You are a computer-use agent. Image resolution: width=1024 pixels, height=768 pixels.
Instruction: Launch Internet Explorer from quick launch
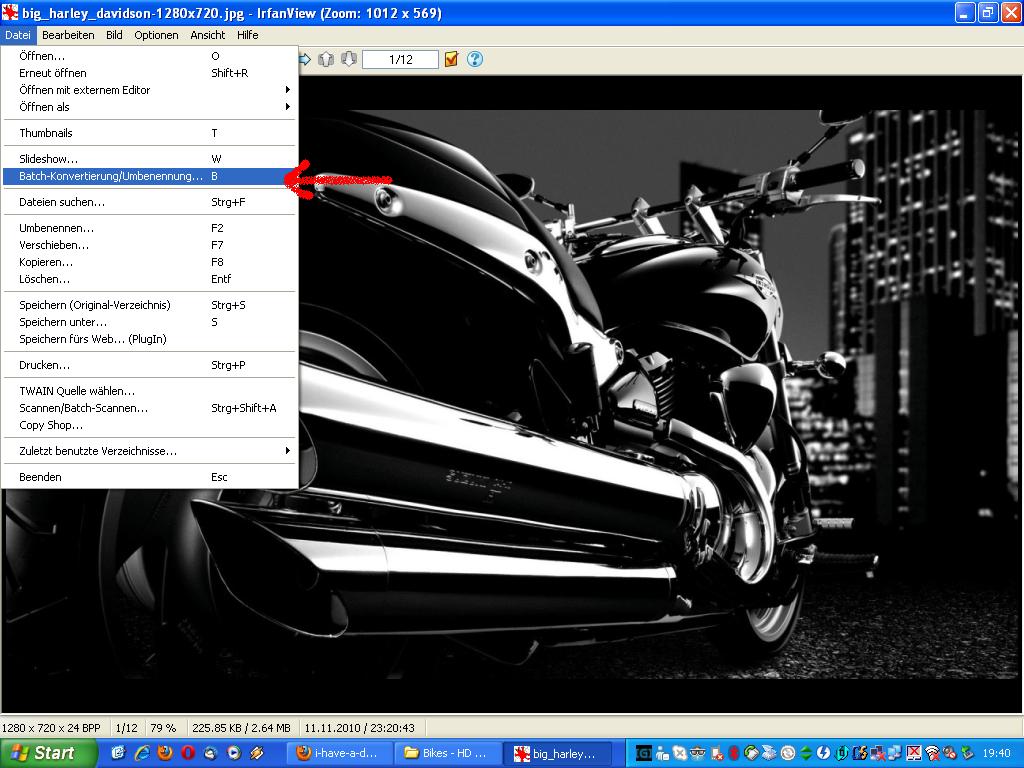coord(142,753)
